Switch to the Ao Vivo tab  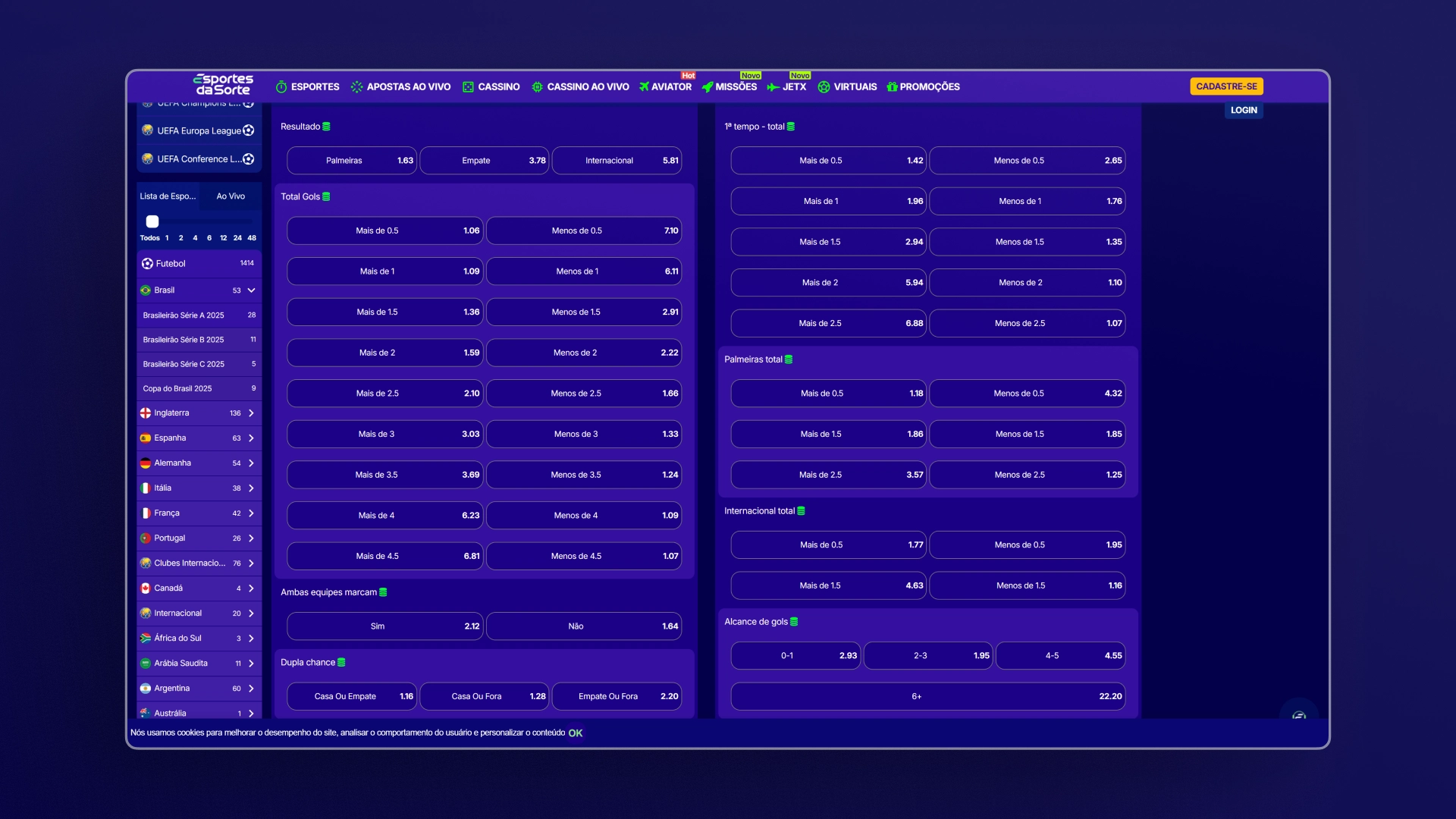point(231,196)
